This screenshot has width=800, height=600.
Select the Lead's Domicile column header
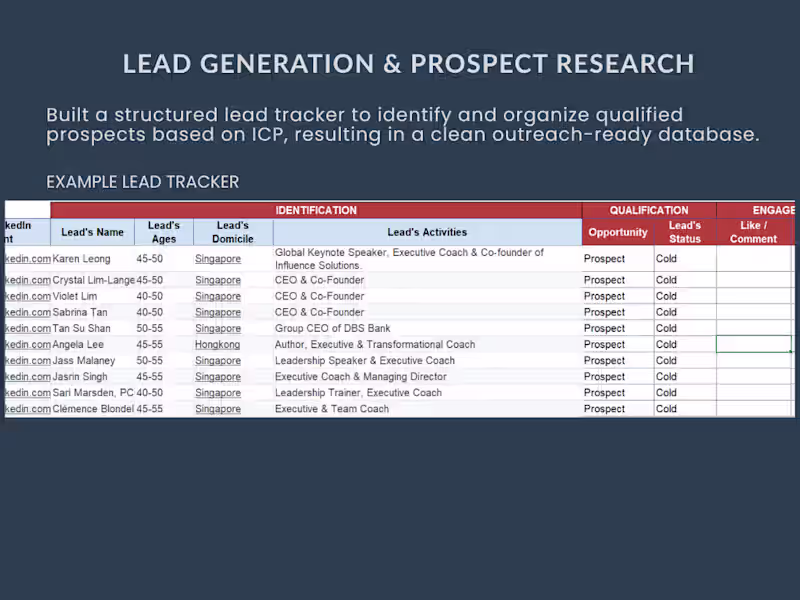233,232
